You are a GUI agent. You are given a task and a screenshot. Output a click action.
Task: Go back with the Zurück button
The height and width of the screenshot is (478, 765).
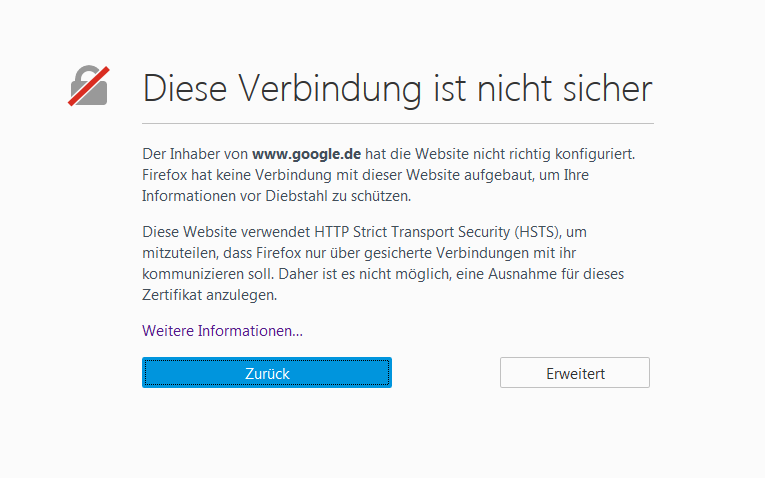pos(267,373)
